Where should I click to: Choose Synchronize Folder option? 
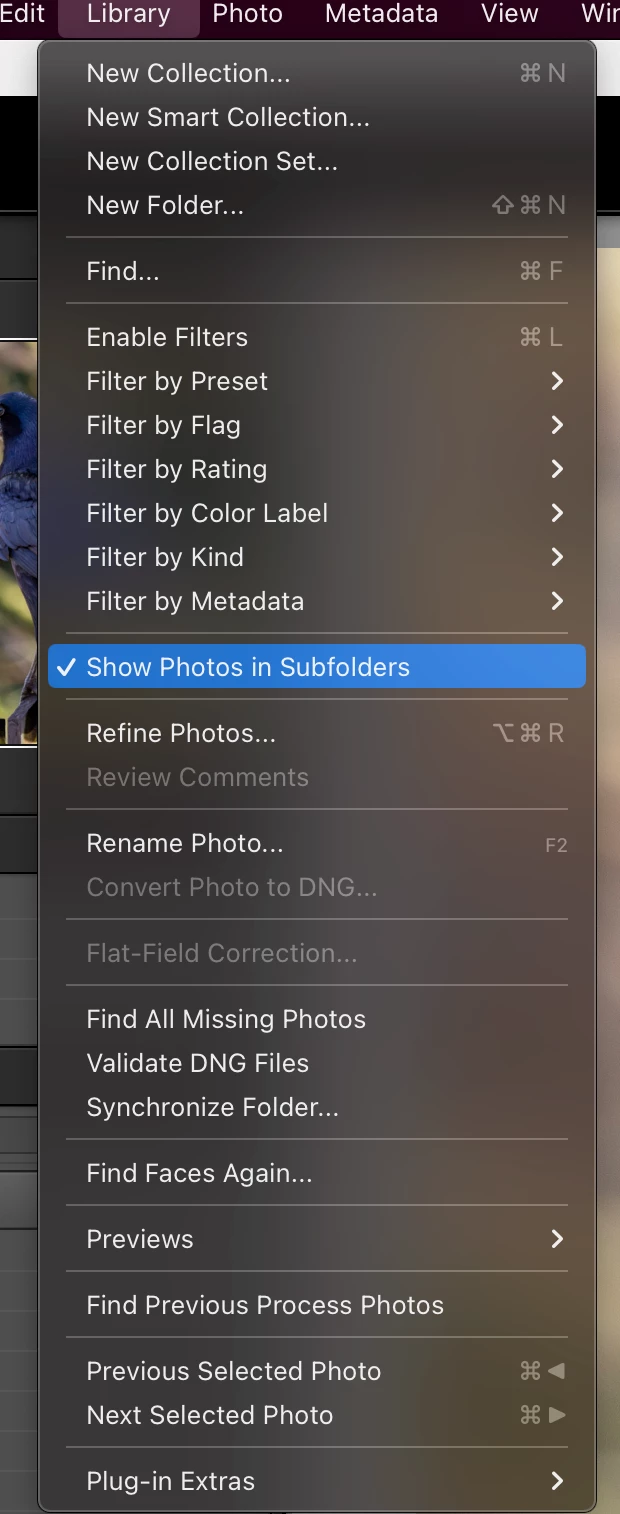[x=316, y=1107]
